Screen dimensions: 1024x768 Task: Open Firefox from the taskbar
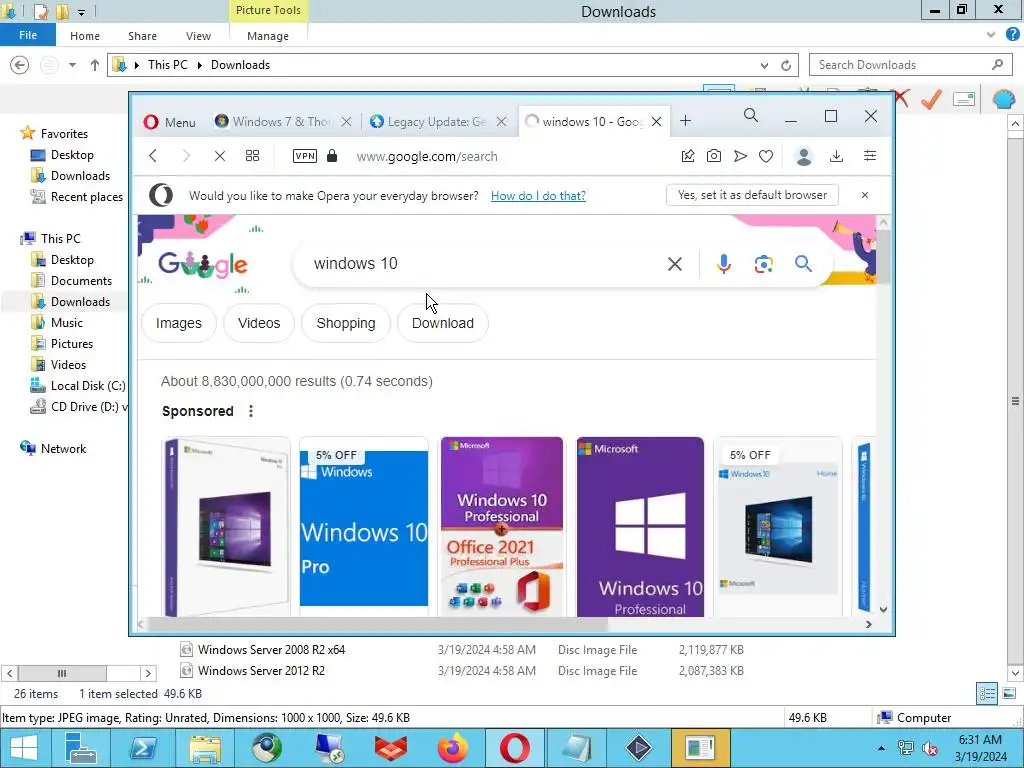click(x=453, y=748)
